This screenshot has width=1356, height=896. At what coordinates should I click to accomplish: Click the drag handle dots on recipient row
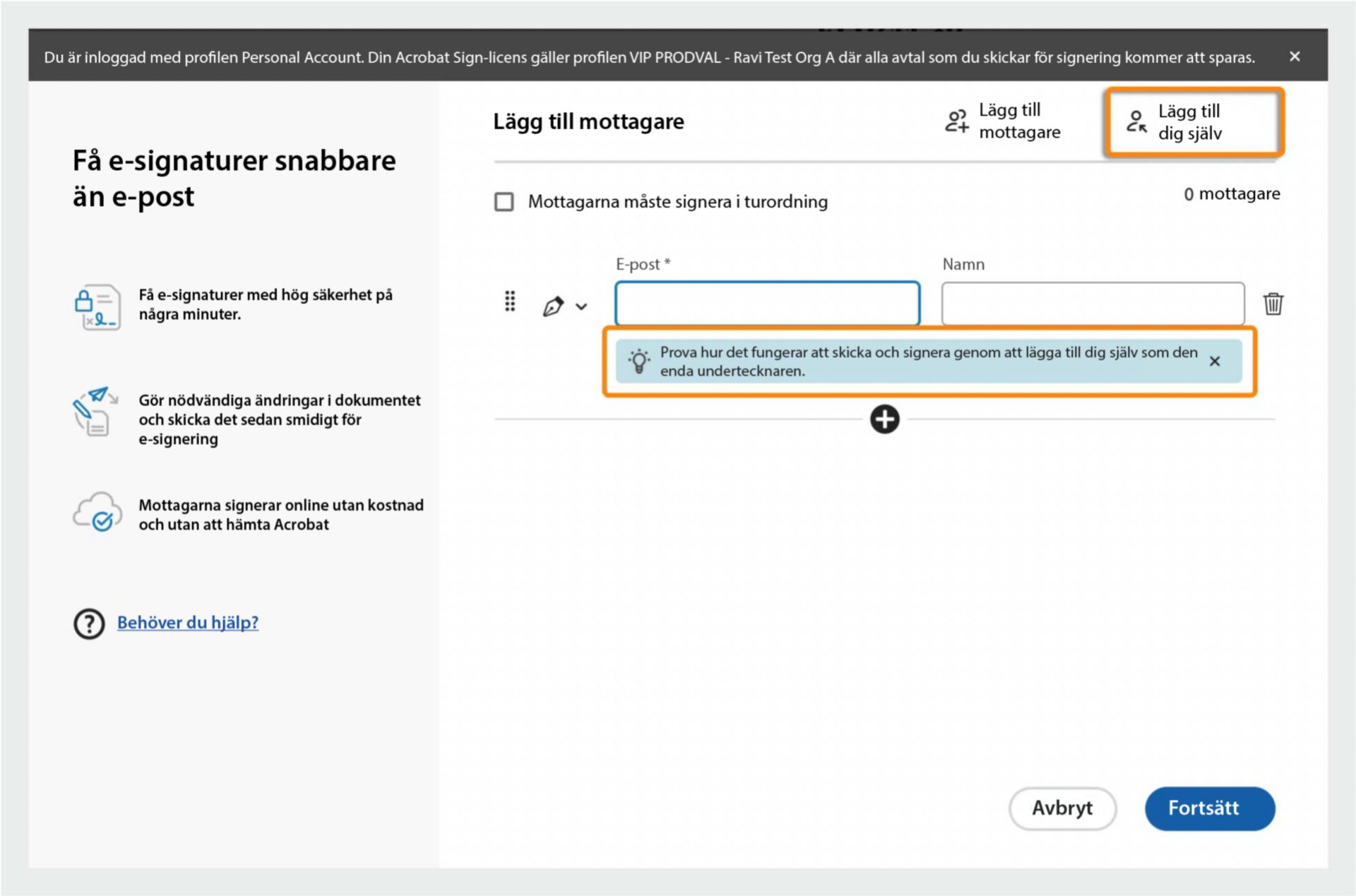(510, 301)
